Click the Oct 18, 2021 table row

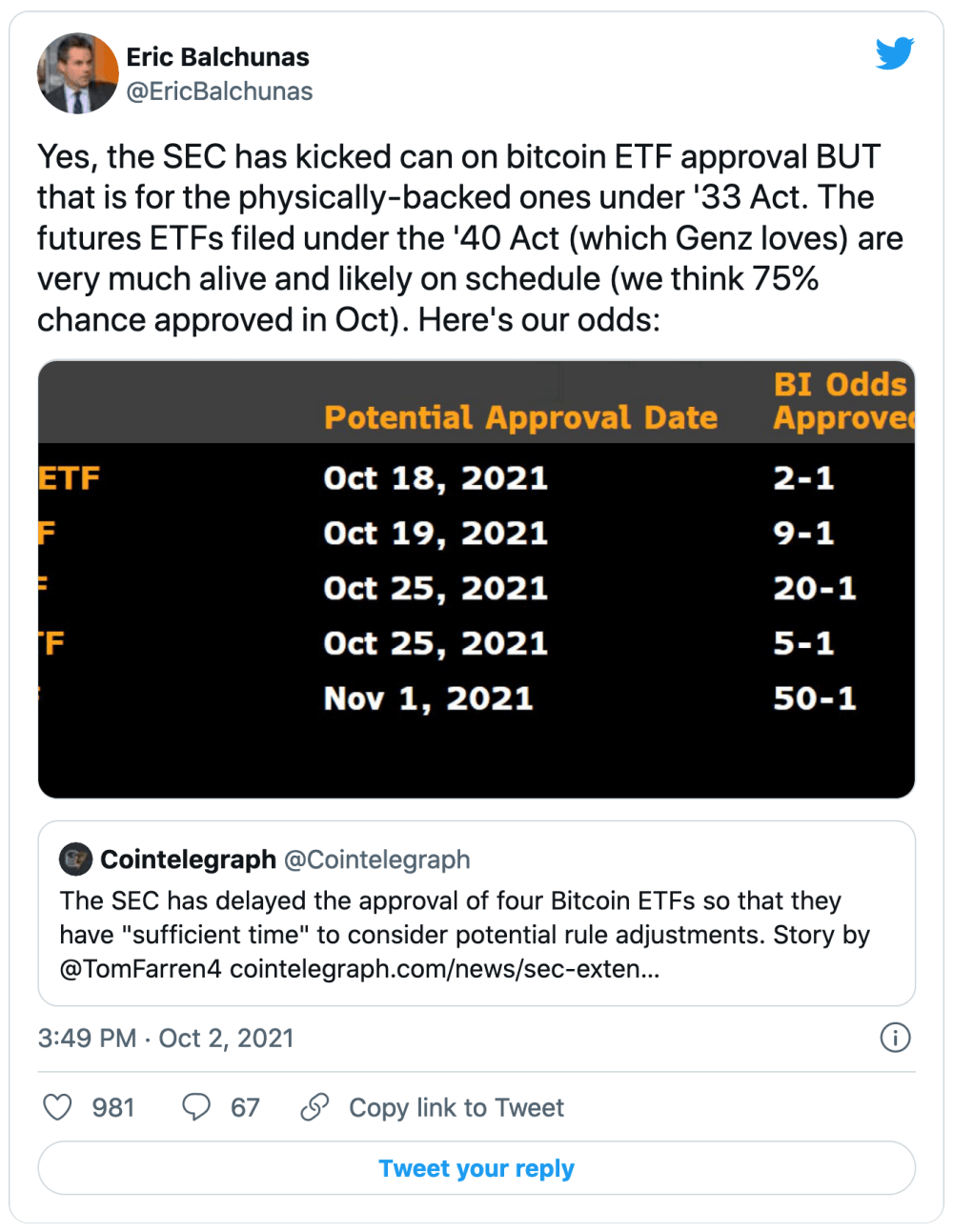point(476,477)
